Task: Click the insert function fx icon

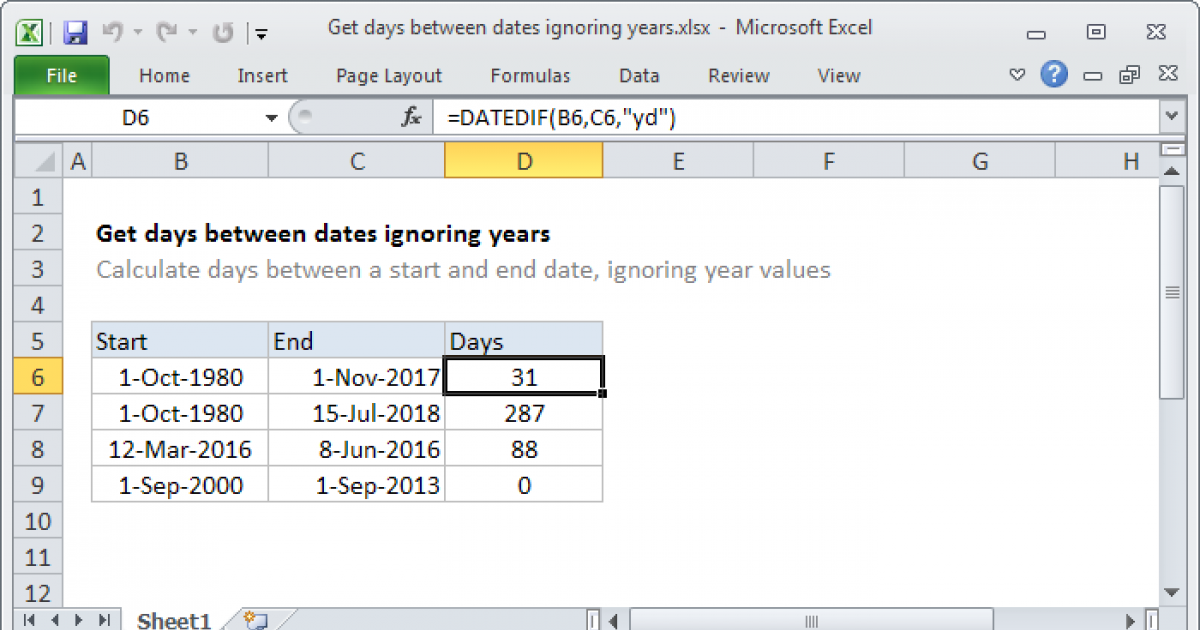Action: click(411, 118)
